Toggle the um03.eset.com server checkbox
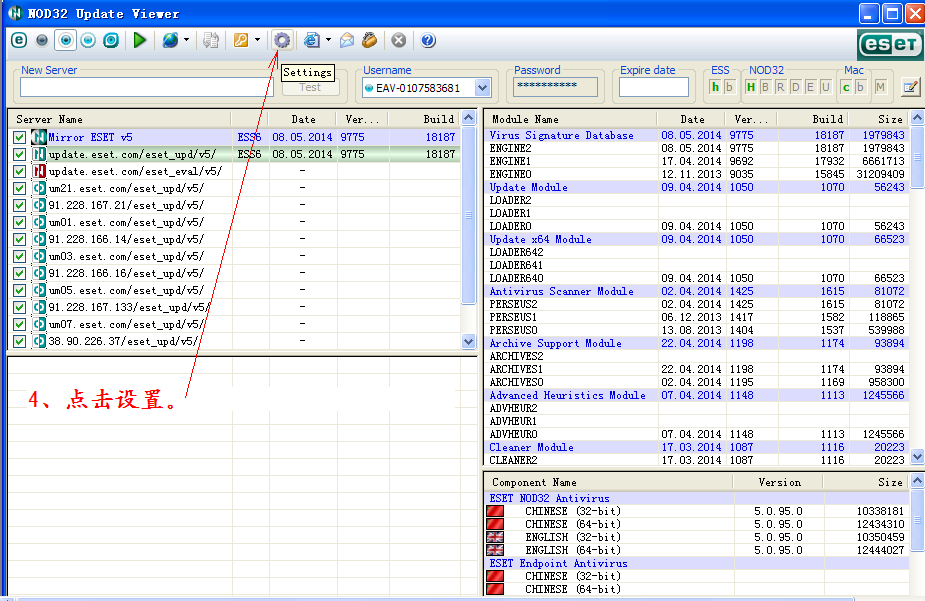Screen dimensions: 925x601 (19, 257)
